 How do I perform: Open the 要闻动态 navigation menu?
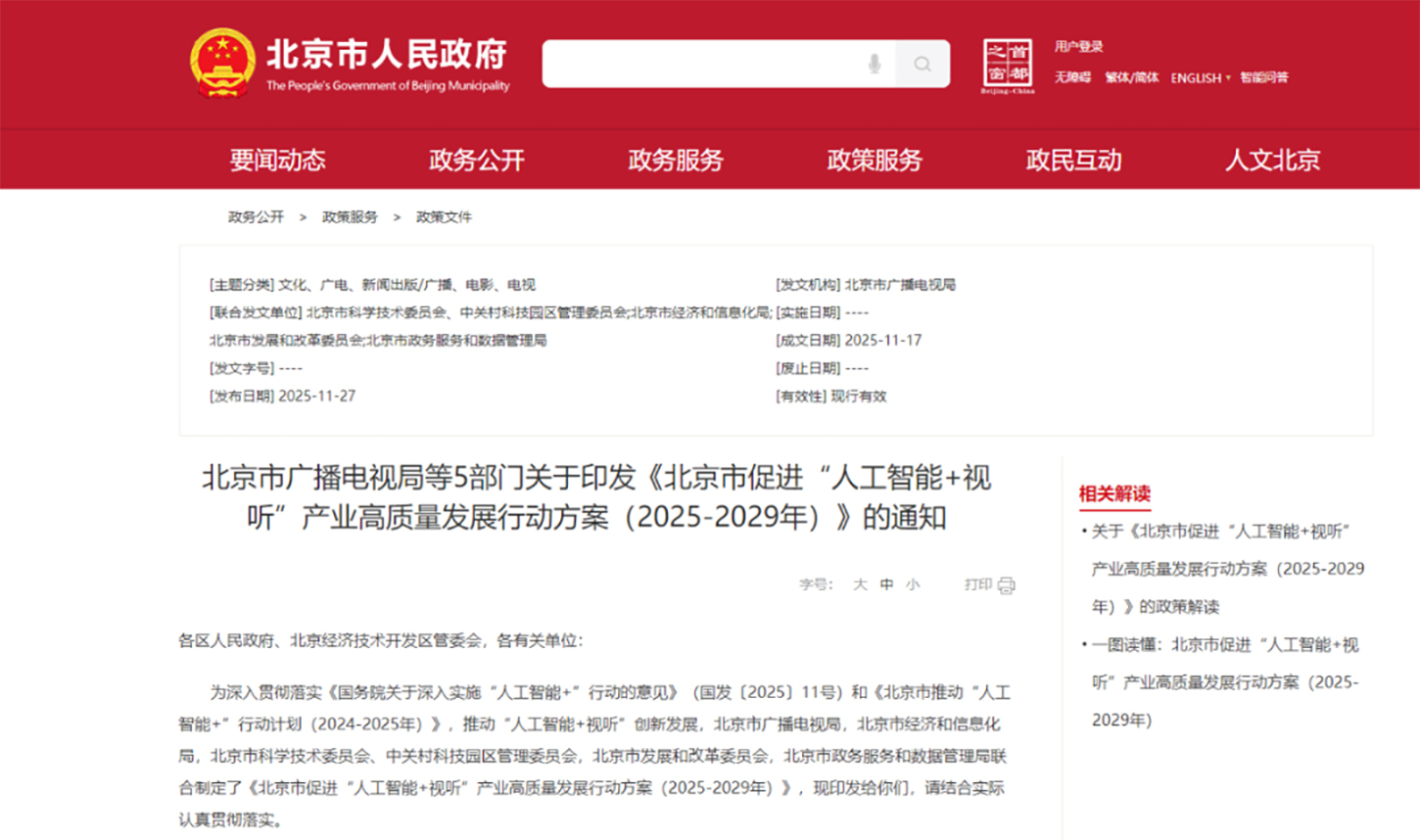tap(277, 161)
